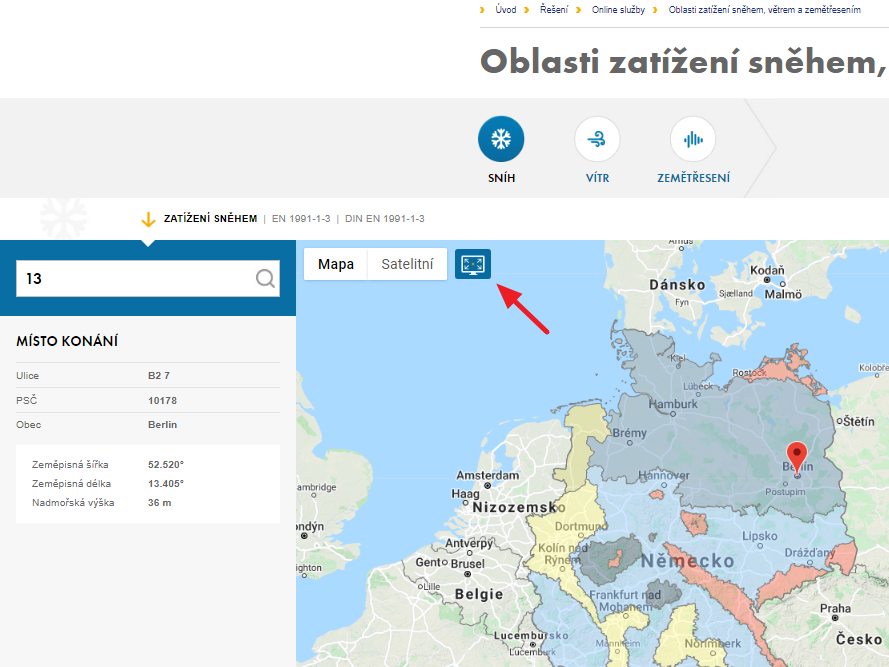Viewport: 889px width, 667px height.
Task: Open the DIN EN 1991-1-3 link
Action: click(x=385, y=217)
